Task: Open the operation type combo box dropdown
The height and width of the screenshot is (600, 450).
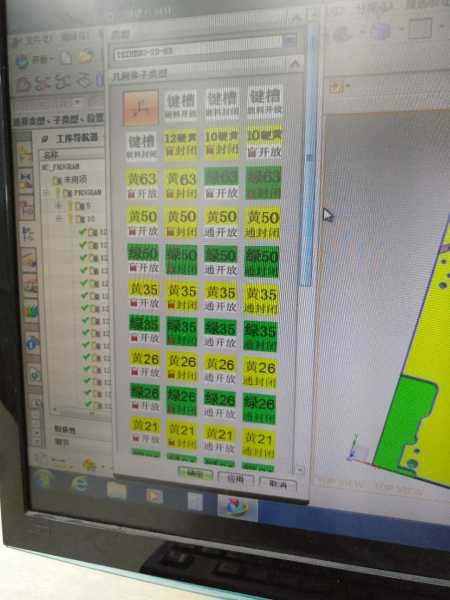Action: [290, 41]
